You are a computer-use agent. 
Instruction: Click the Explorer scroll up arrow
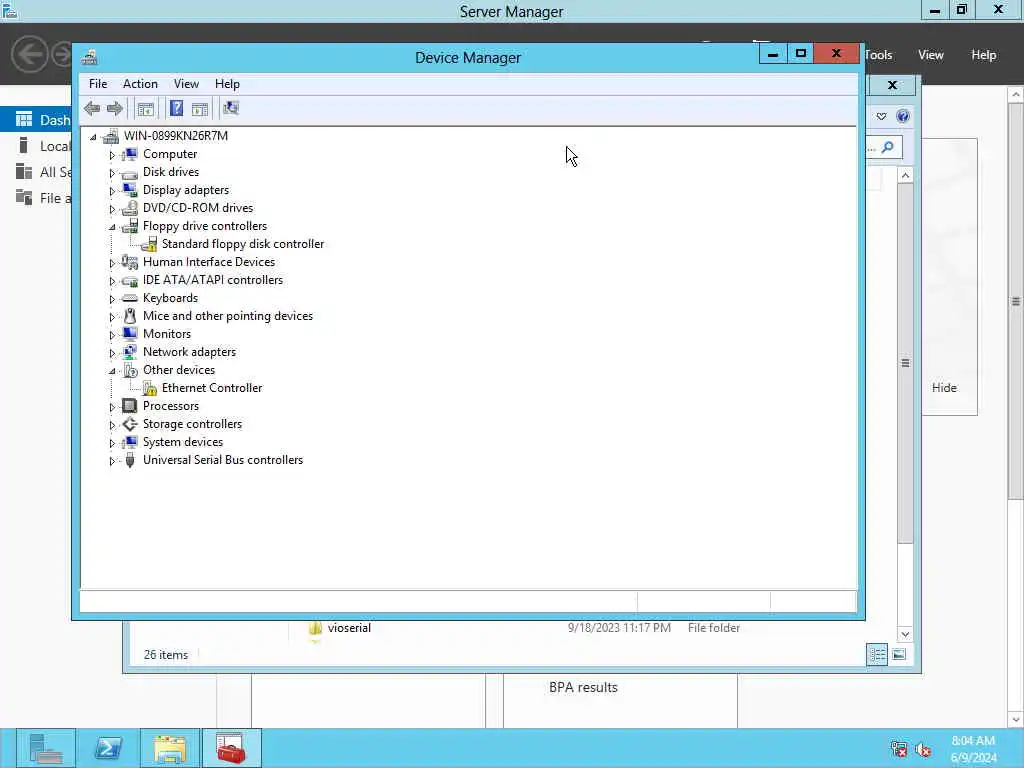click(905, 175)
